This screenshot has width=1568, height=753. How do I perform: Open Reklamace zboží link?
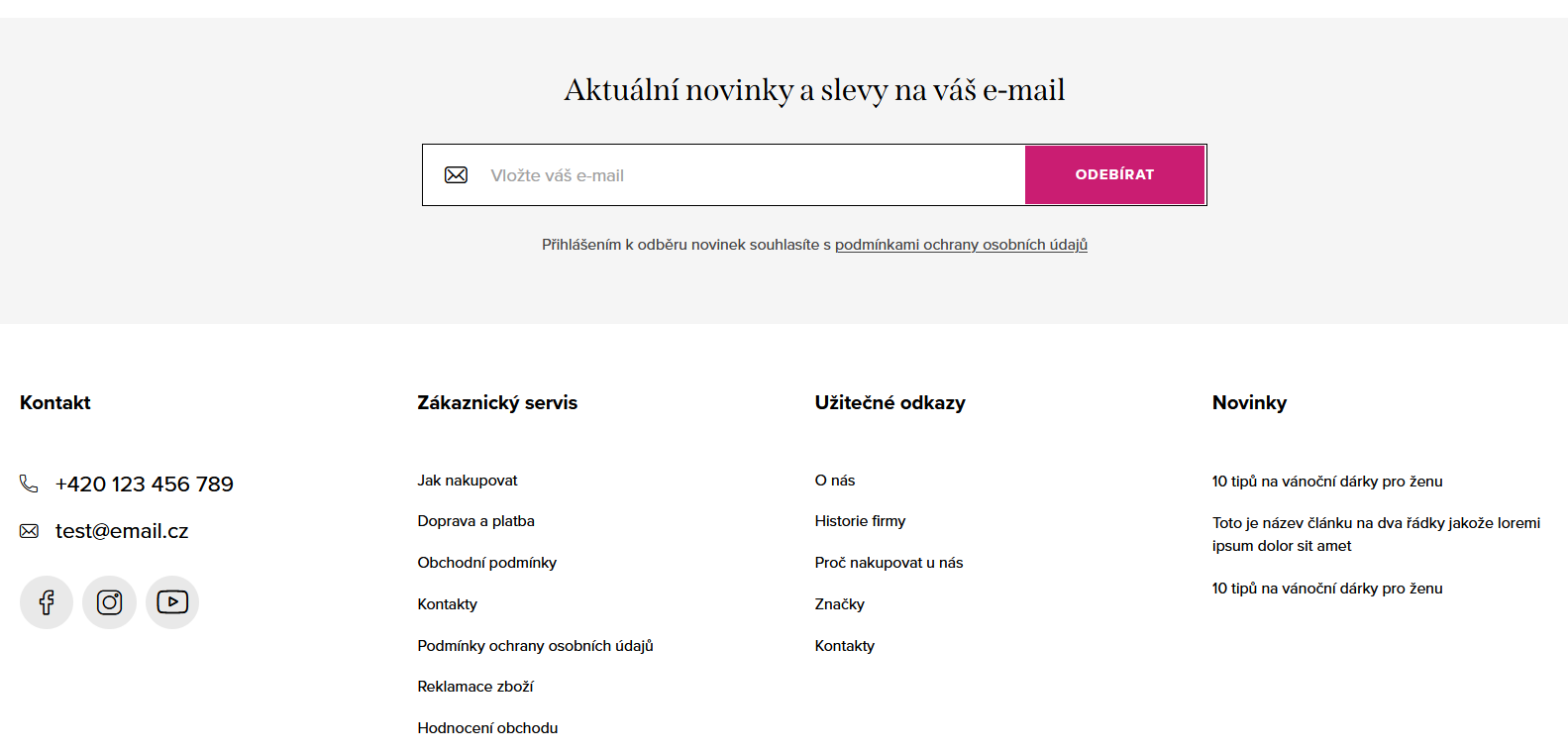pyautogui.click(x=475, y=687)
